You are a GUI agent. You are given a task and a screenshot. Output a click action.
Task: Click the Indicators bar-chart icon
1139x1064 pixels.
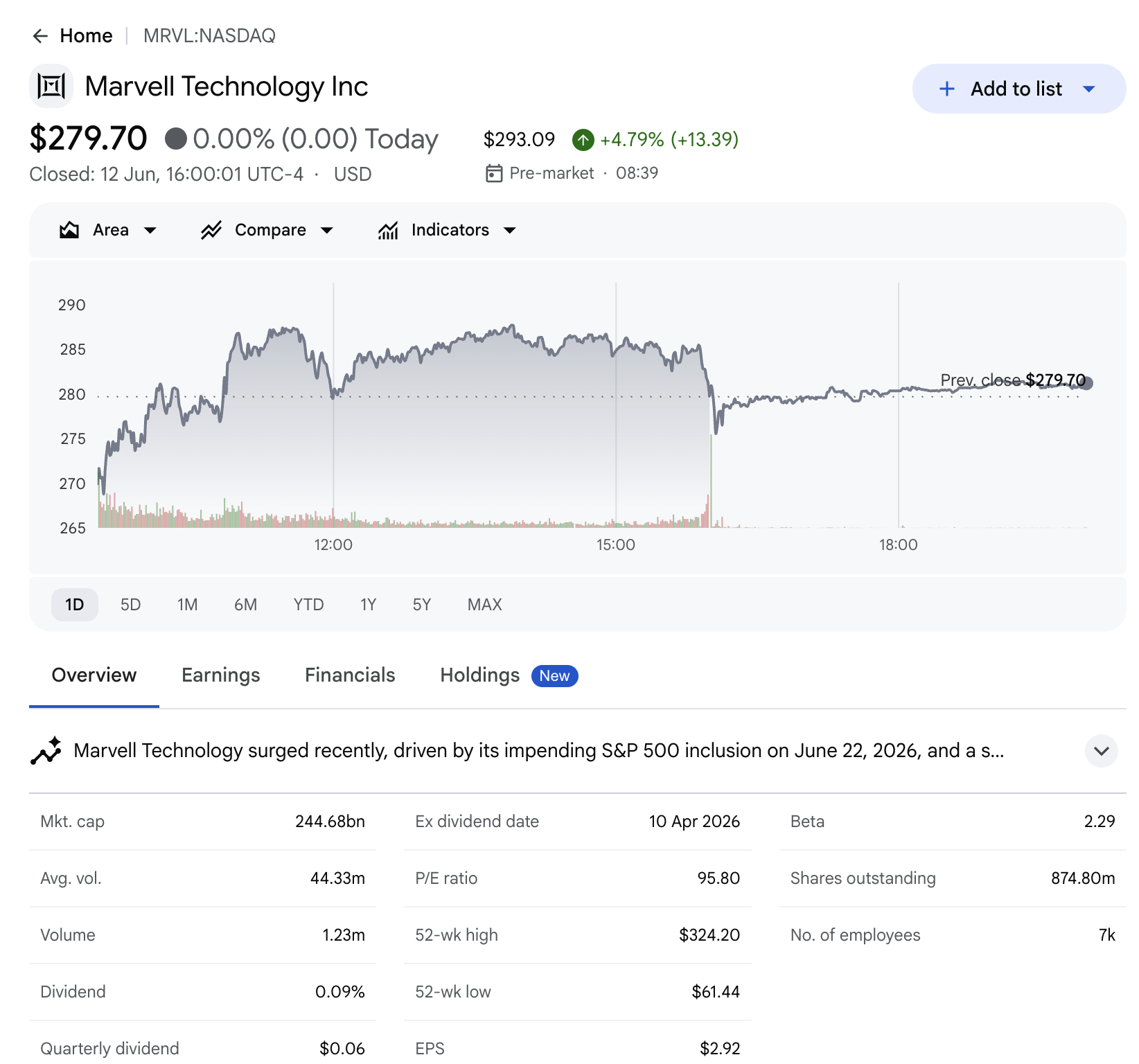388,230
